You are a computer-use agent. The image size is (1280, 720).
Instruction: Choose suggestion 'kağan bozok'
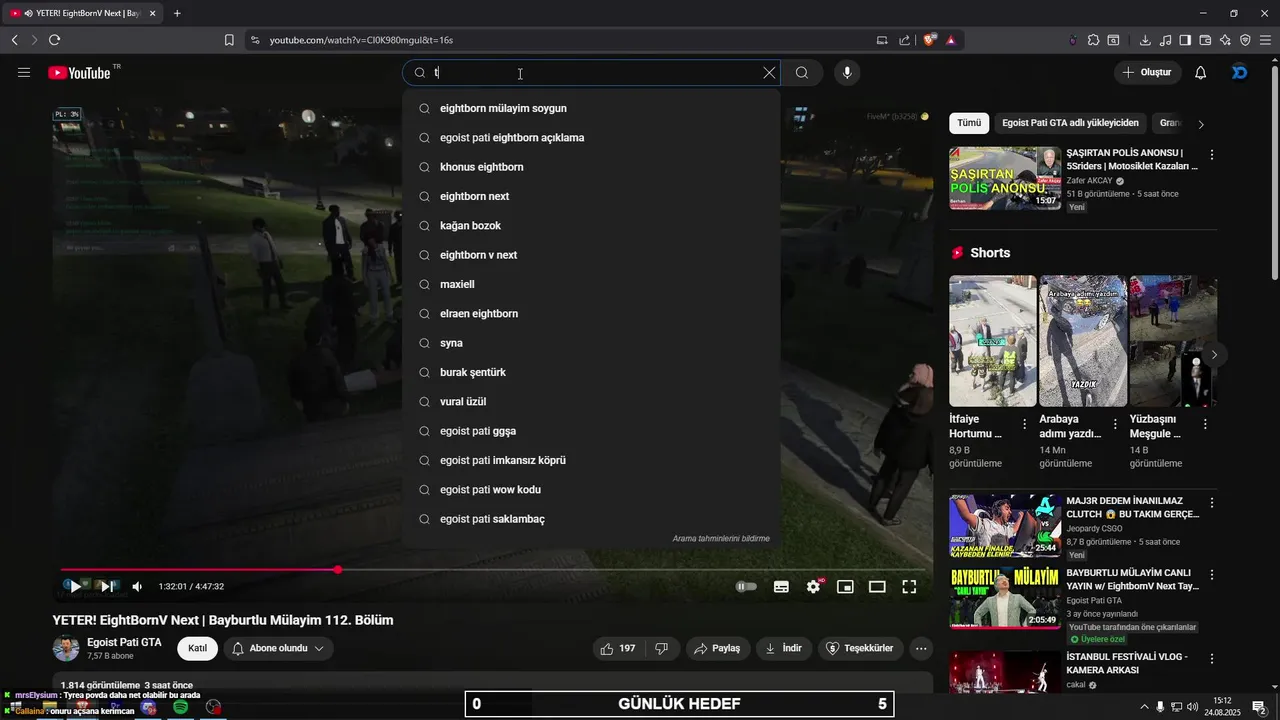591,226
